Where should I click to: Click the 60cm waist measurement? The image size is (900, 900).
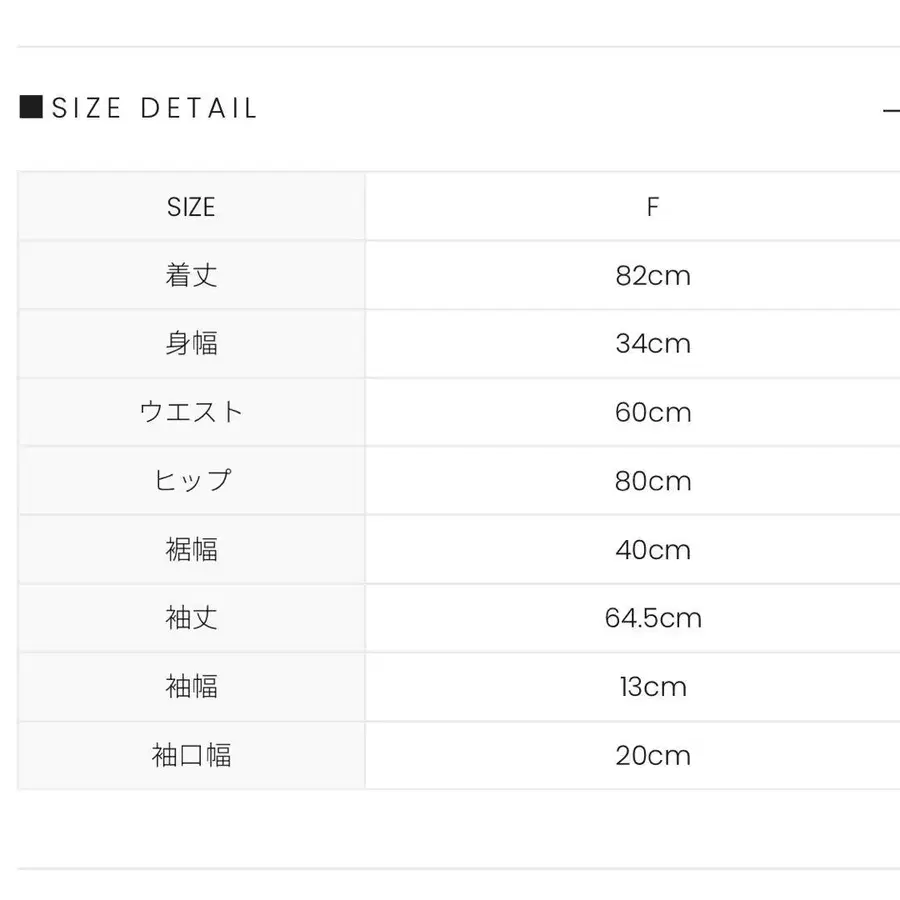click(653, 412)
